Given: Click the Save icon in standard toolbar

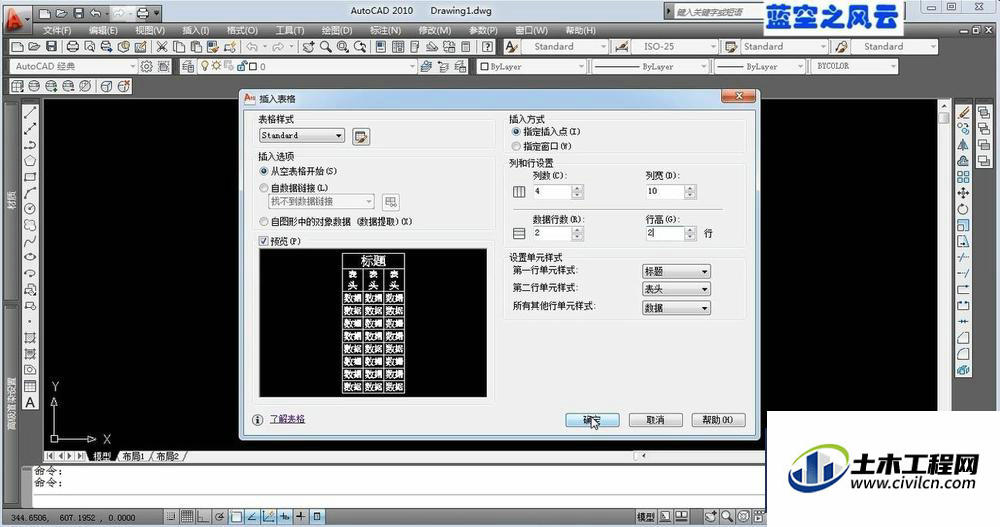Looking at the screenshot, I should click(x=51, y=47).
